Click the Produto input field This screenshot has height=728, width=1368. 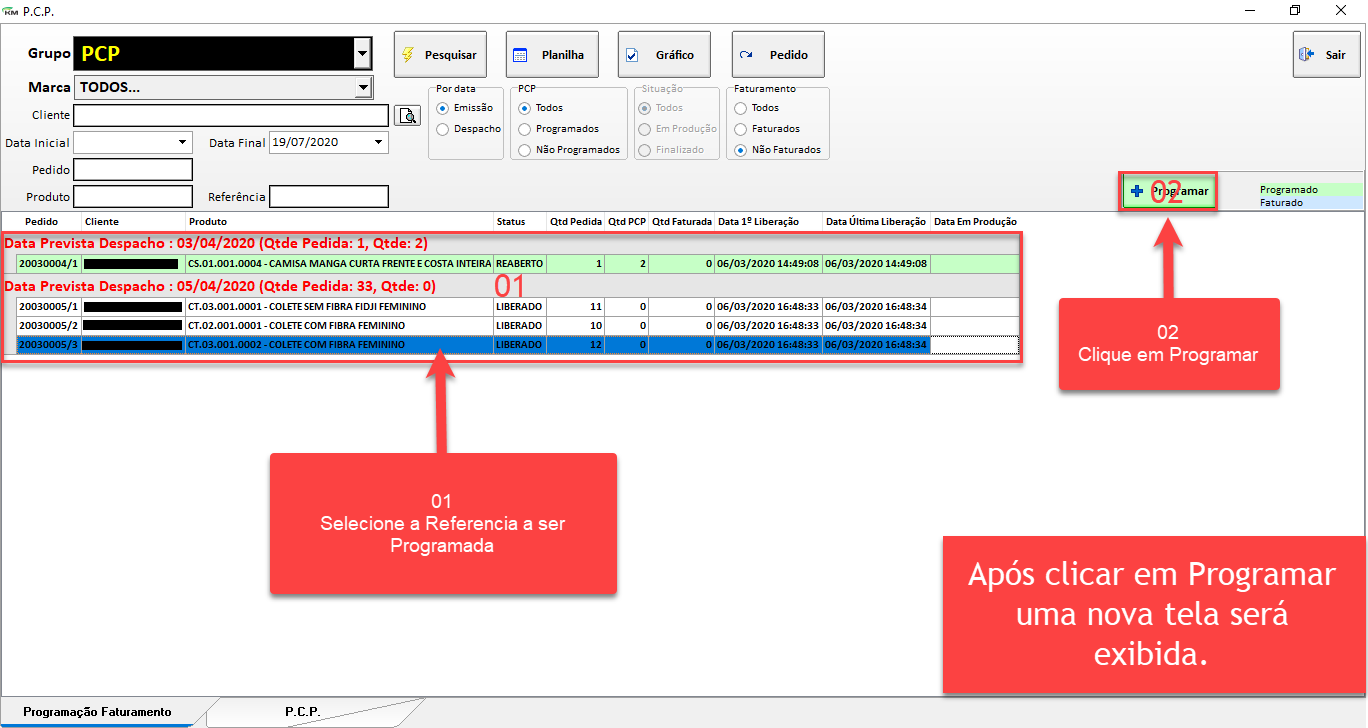pos(133,197)
